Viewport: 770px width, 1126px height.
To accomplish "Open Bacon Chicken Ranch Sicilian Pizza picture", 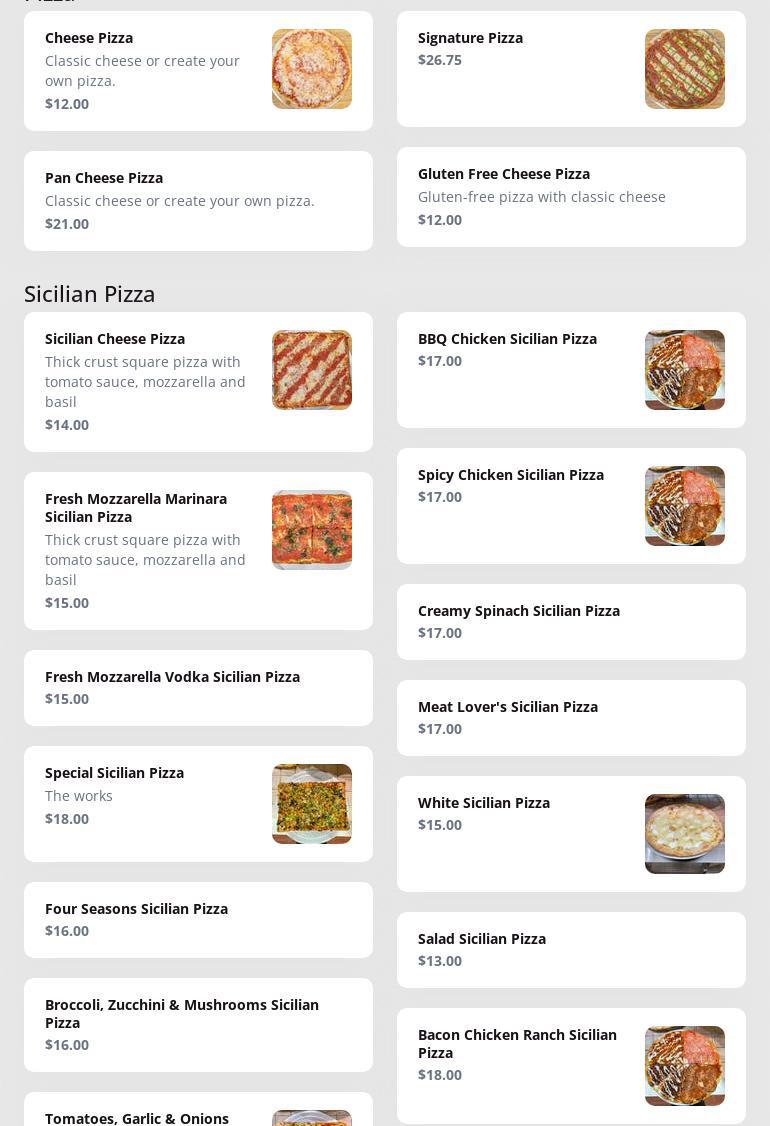I will pos(684,1066).
